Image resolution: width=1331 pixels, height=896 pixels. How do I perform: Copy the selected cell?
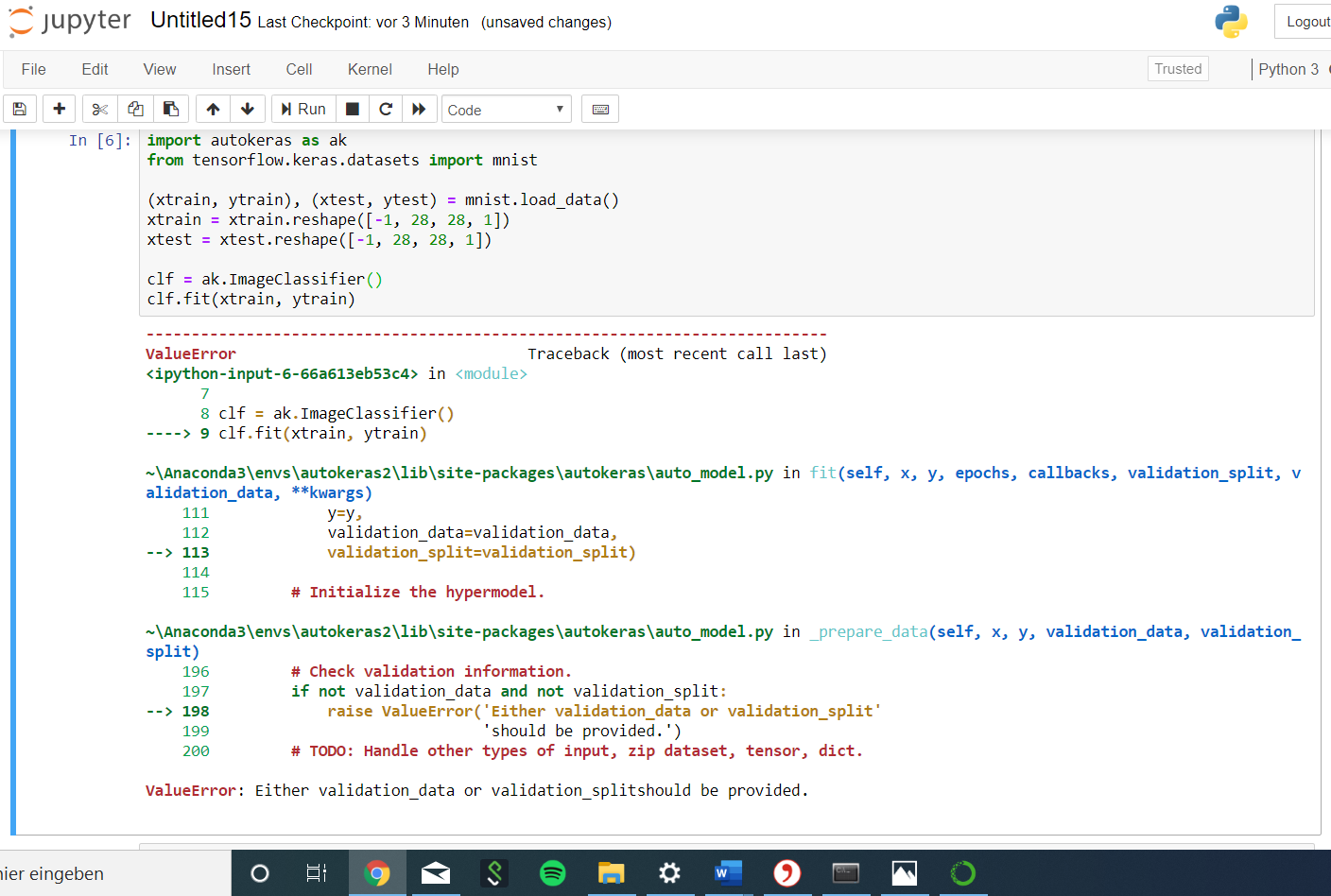coord(134,109)
